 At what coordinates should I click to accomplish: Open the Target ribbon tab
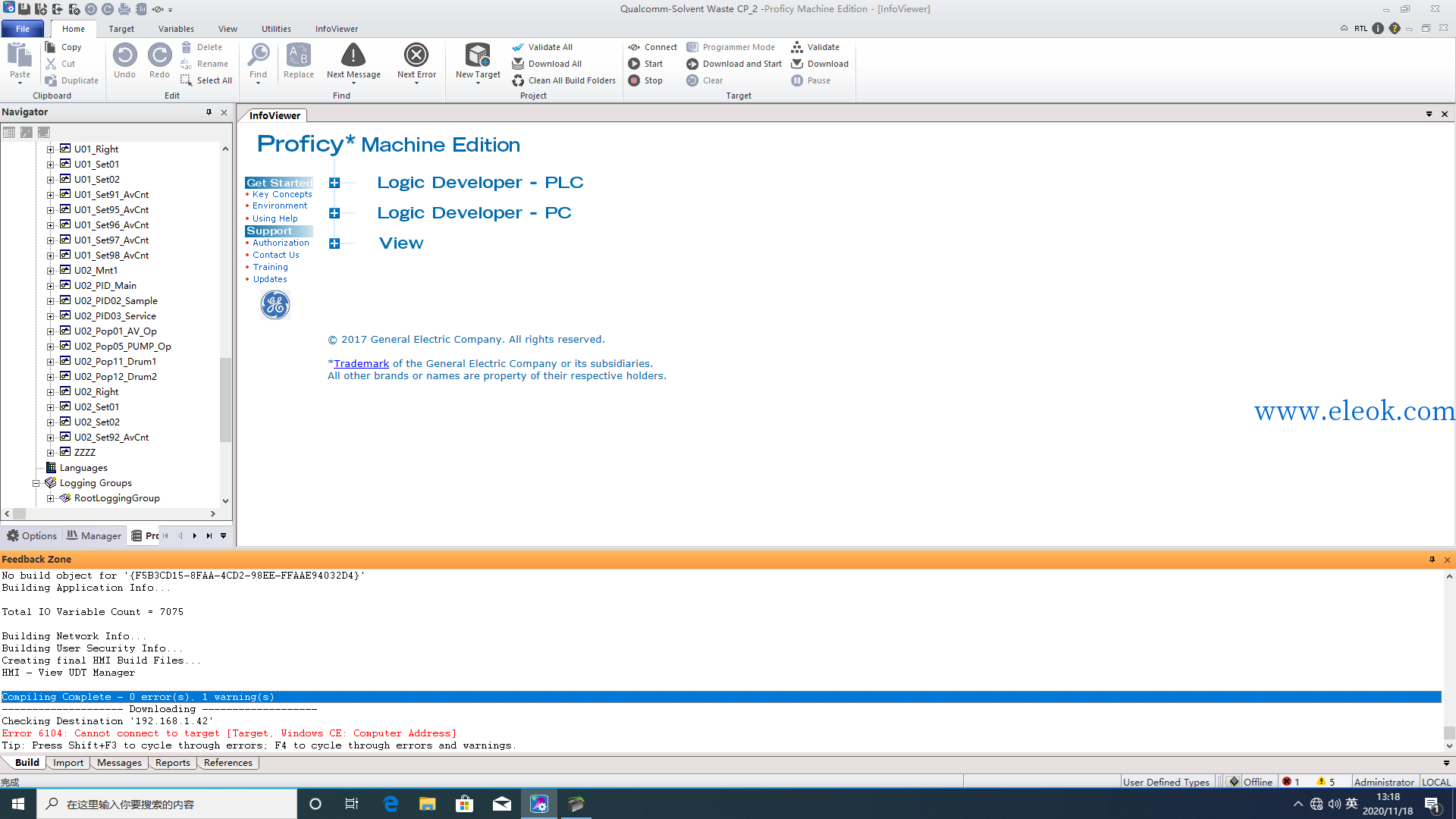click(x=121, y=29)
